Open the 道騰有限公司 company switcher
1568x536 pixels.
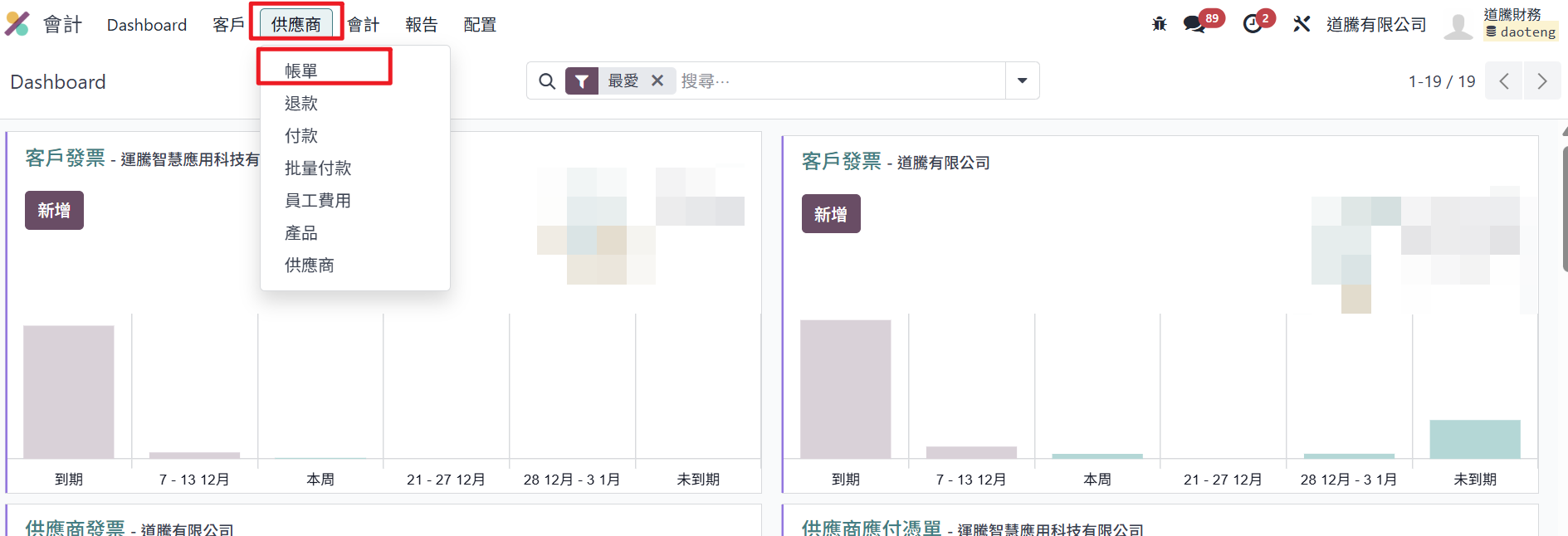(1375, 25)
